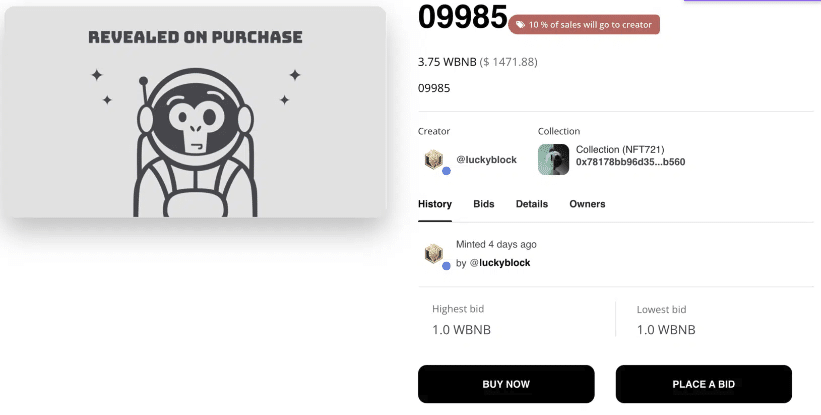The height and width of the screenshot is (415, 821).
Task: Click the blue badge on the creator avatar
Action: [x=446, y=171]
